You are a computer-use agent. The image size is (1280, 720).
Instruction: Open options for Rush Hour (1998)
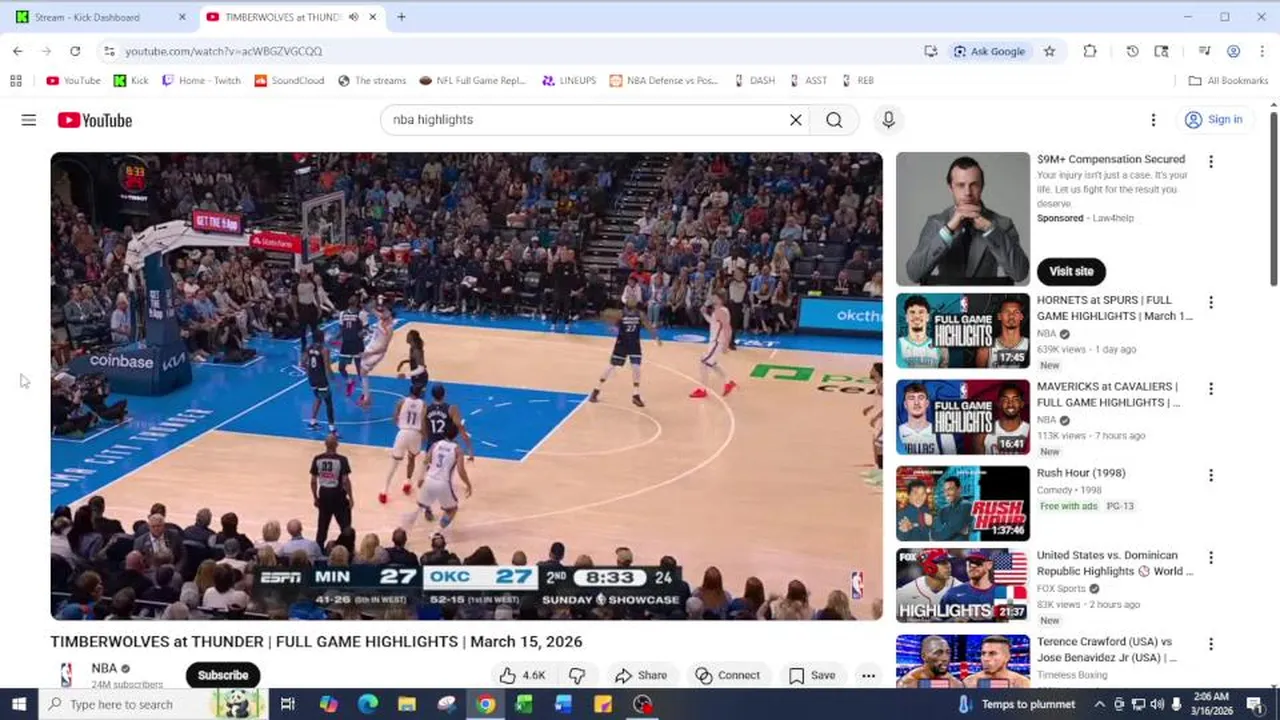(x=1211, y=476)
